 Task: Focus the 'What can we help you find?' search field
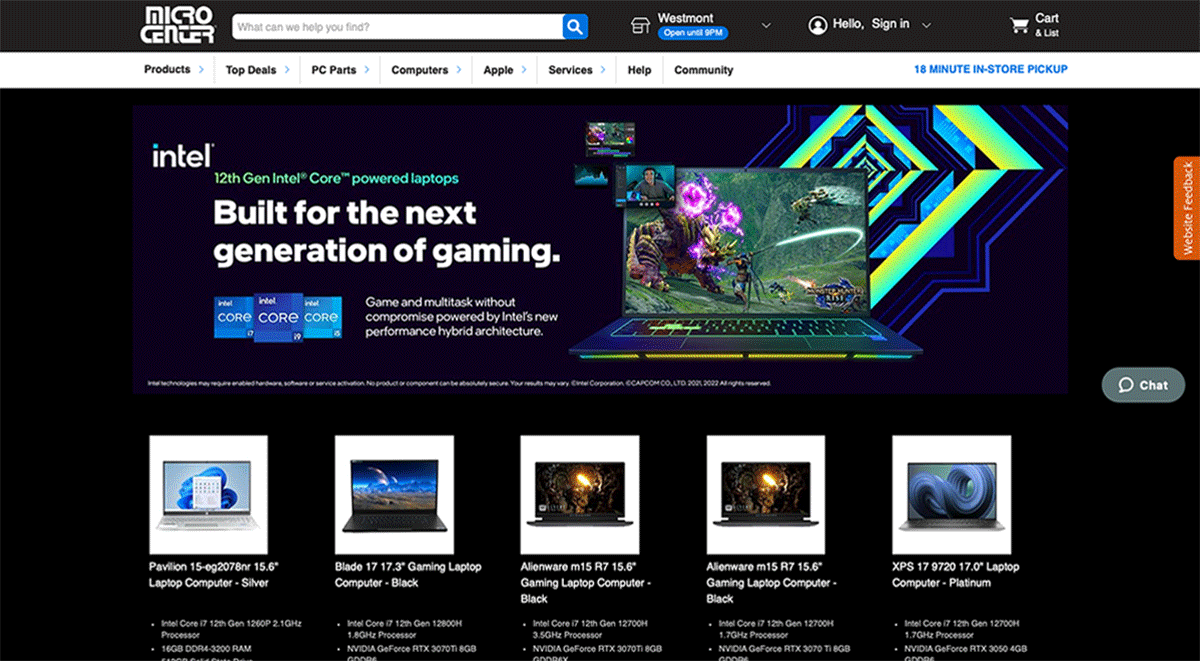pyautogui.click(x=398, y=26)
